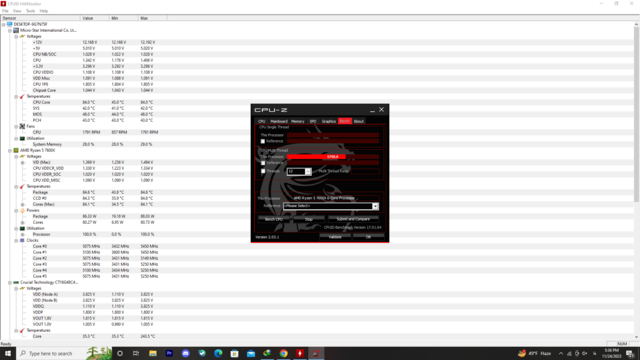This screenshot has height=360, width=640.
Task: Click the flame icon of the Powers group
Action: [22, 210]
